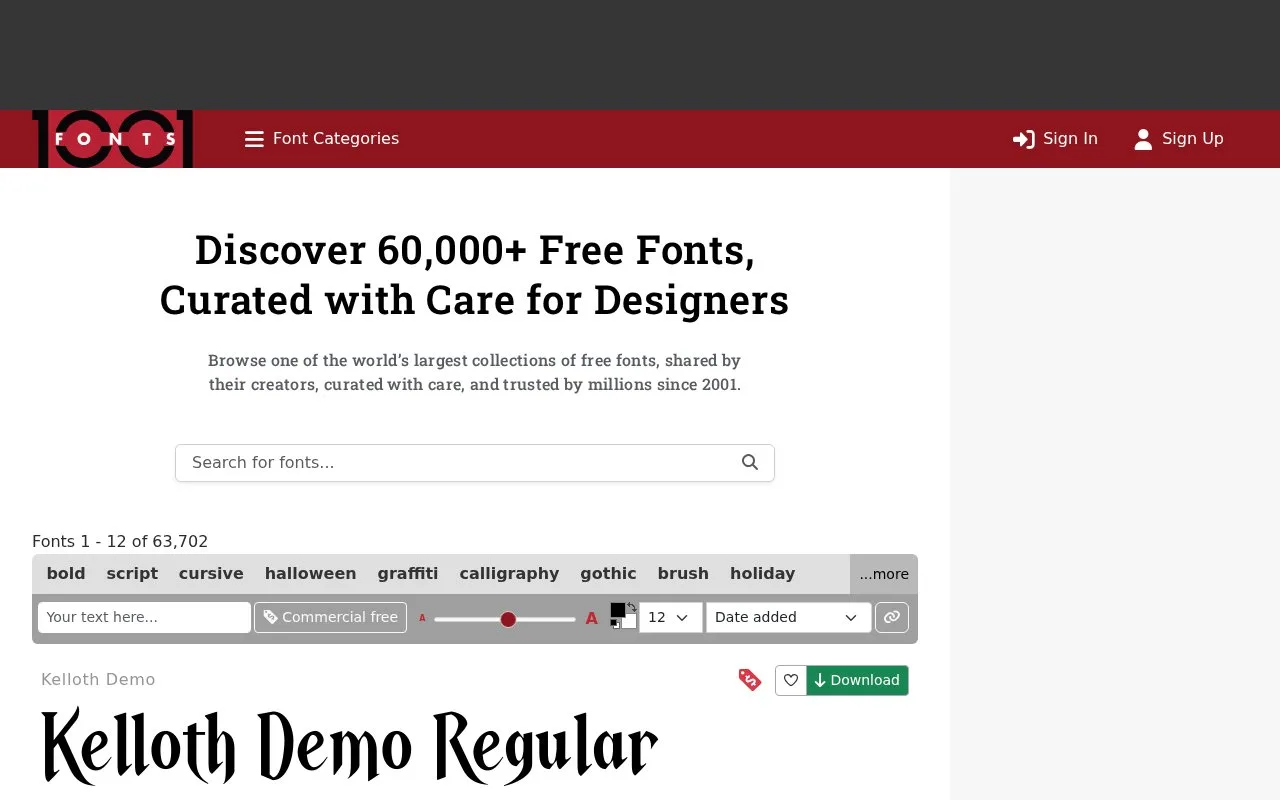Swap foreground and background colors
The image size is (1280, 800).
632,607
